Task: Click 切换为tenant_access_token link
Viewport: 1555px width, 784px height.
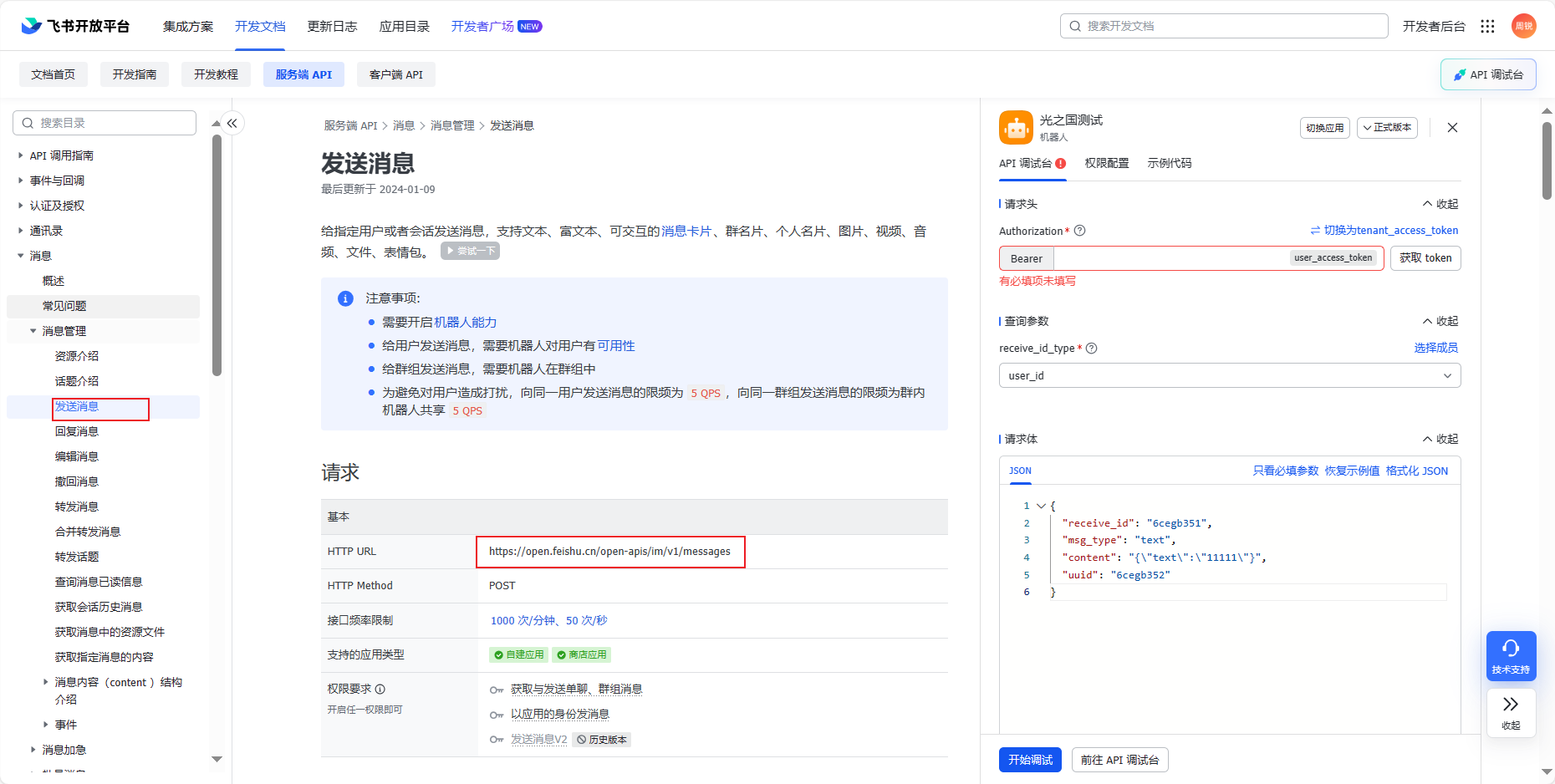Action: 1384,231
